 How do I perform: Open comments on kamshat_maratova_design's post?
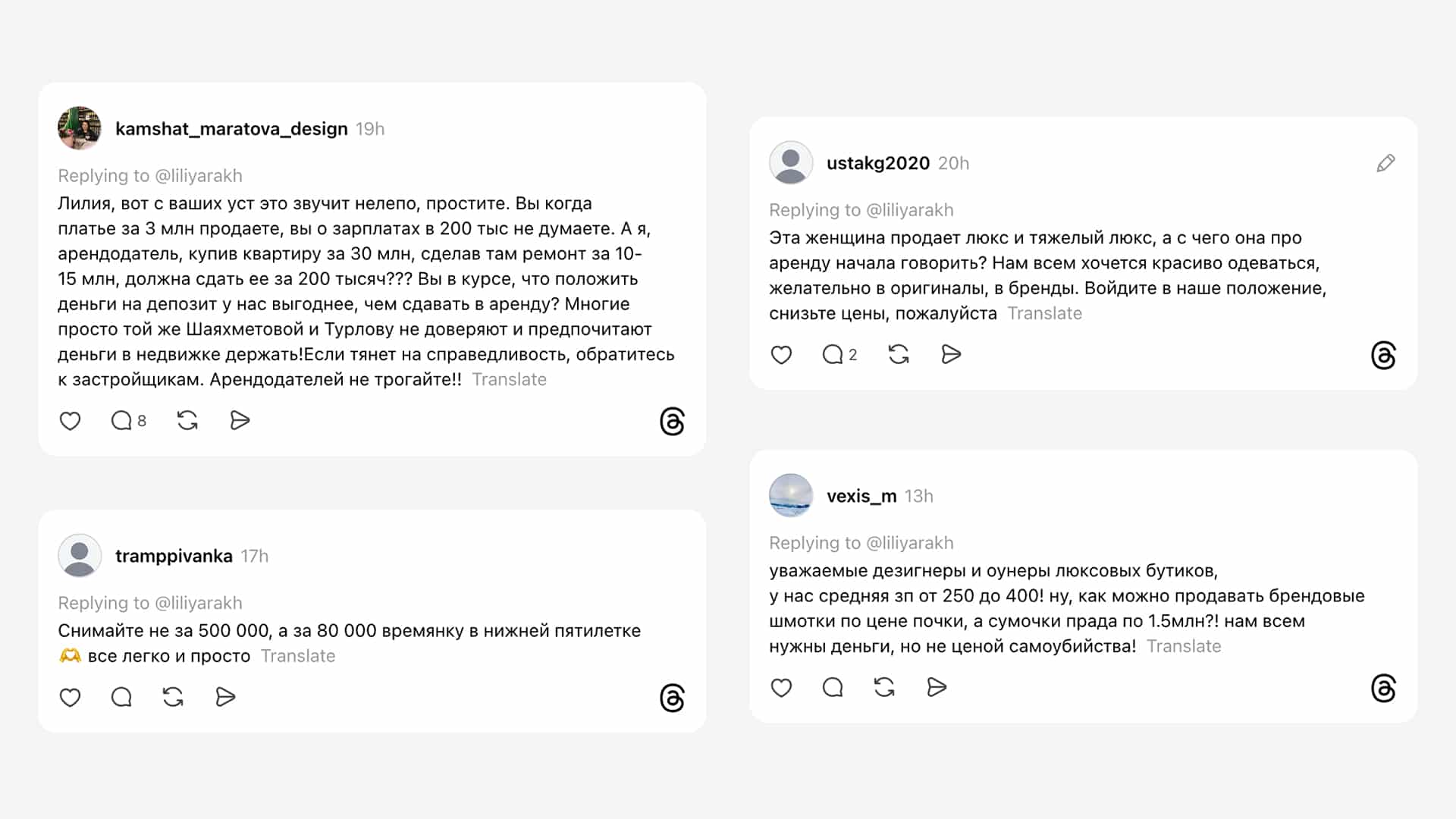point(122,421)
